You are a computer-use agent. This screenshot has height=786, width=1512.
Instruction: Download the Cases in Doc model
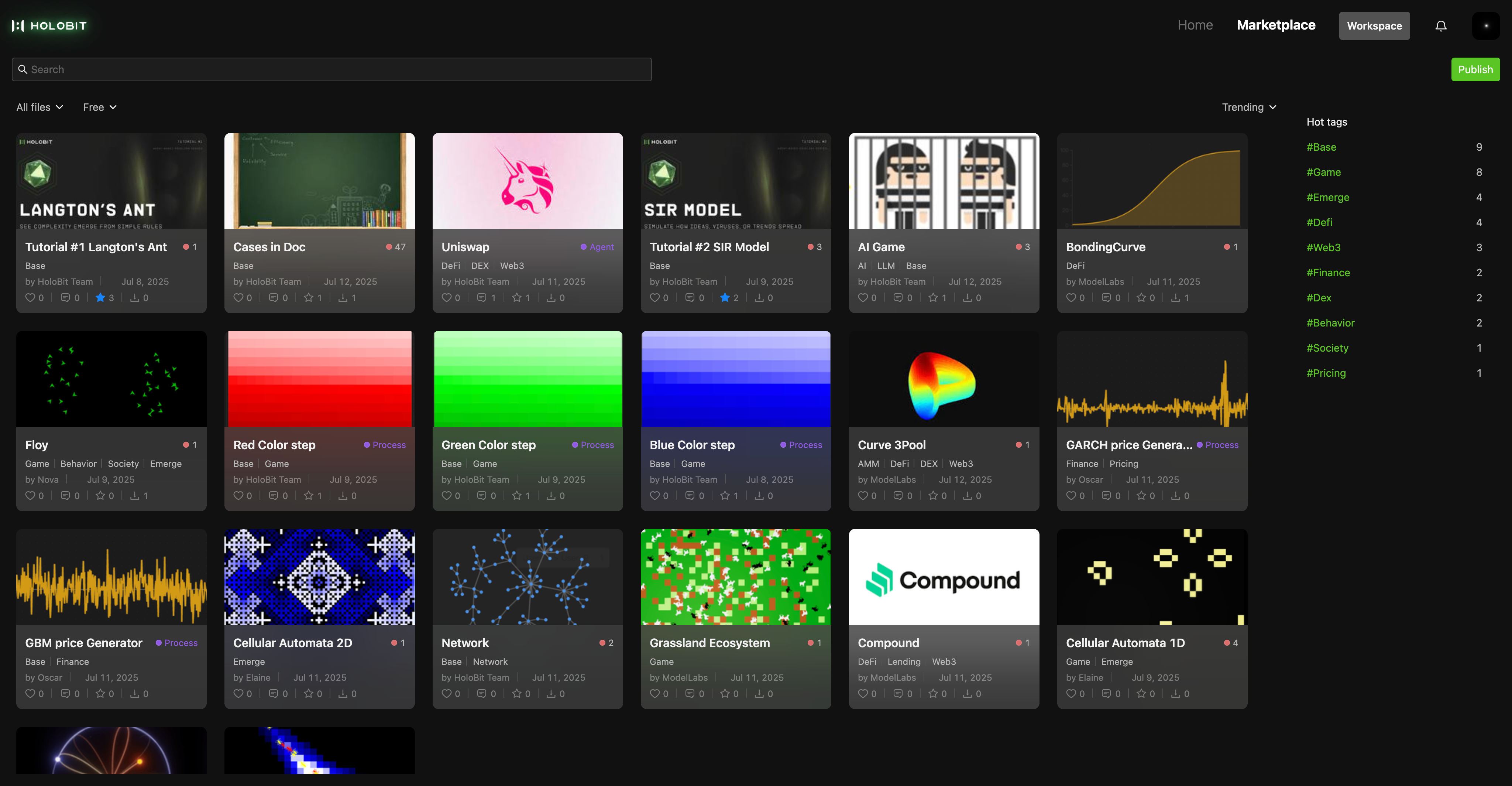point(343,298)
